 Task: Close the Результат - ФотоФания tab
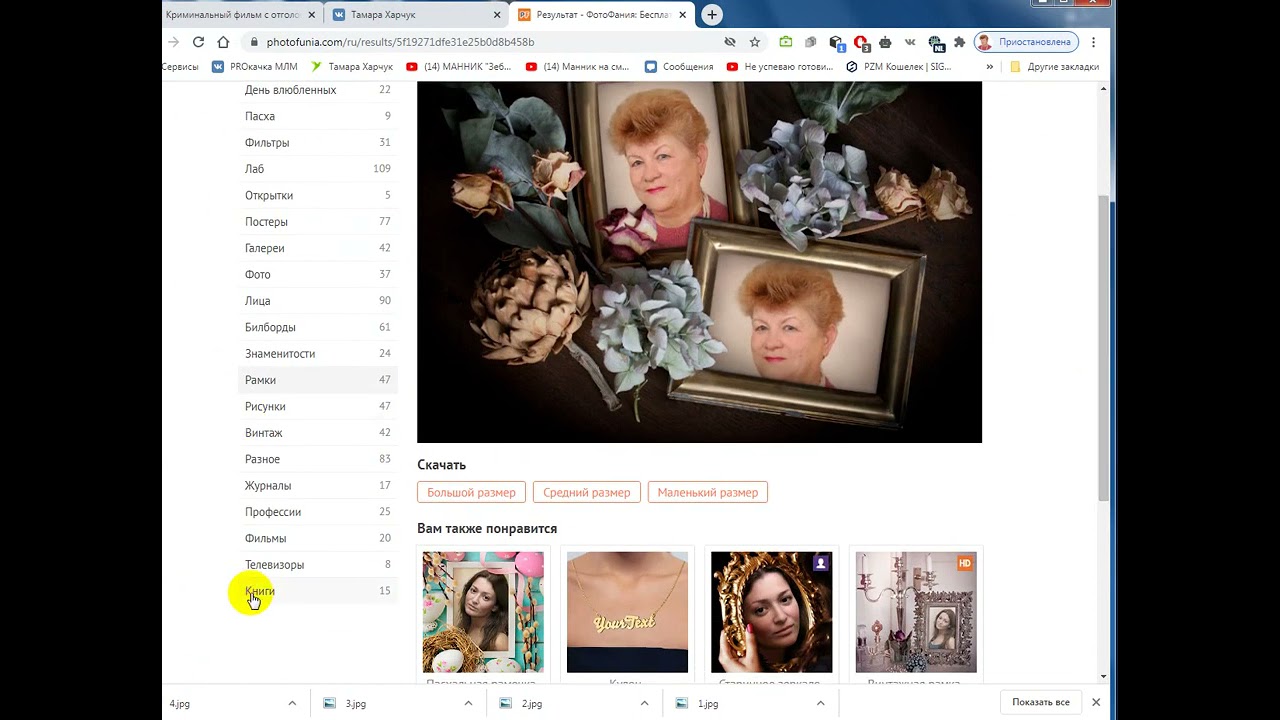683,15
